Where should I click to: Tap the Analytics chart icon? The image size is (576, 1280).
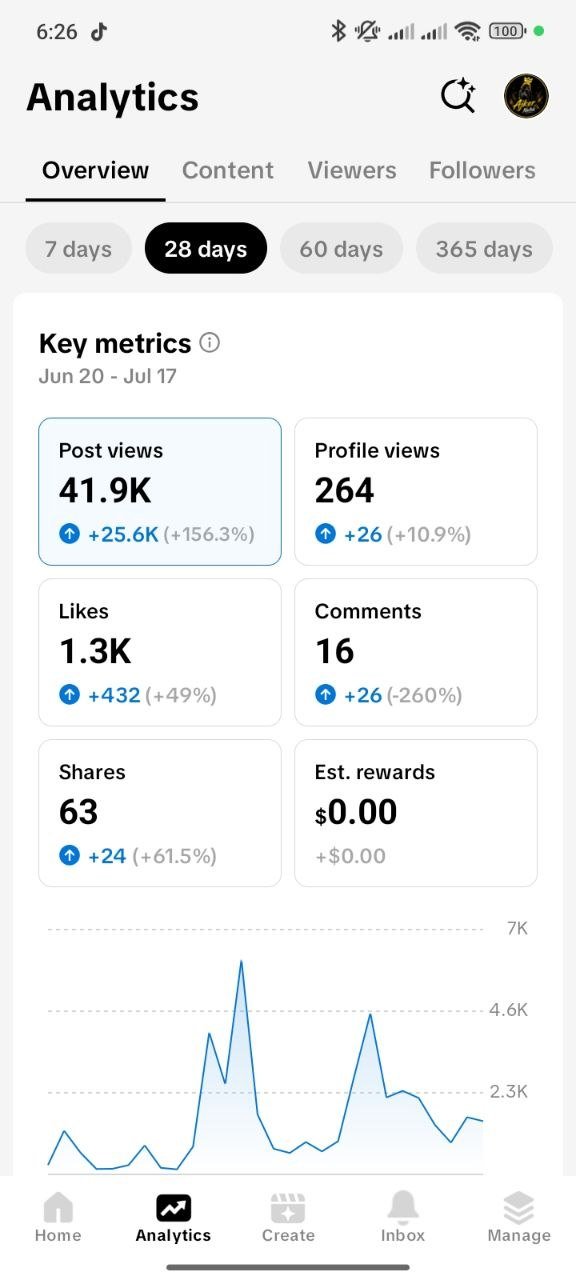coord(173,1208)
